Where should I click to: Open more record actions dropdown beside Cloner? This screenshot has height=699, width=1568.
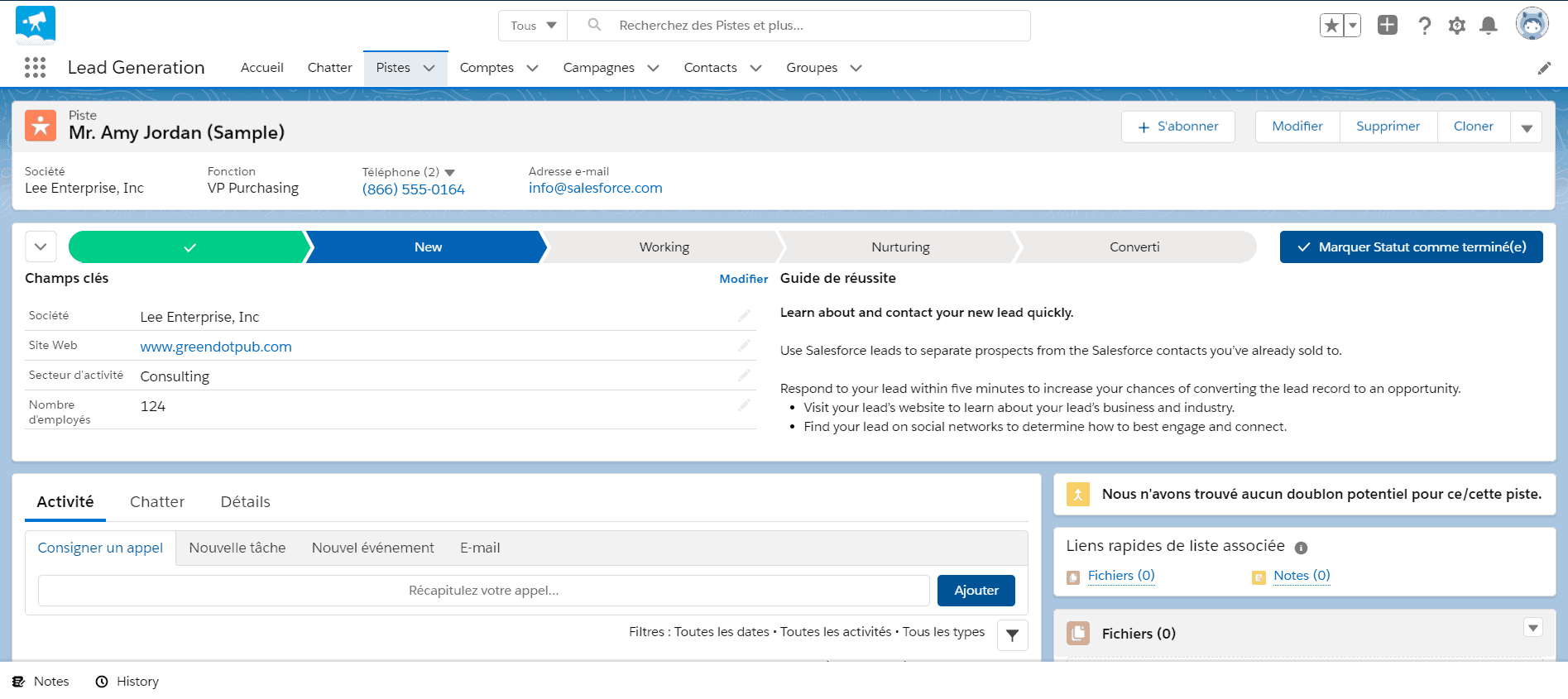(1527, 127)
